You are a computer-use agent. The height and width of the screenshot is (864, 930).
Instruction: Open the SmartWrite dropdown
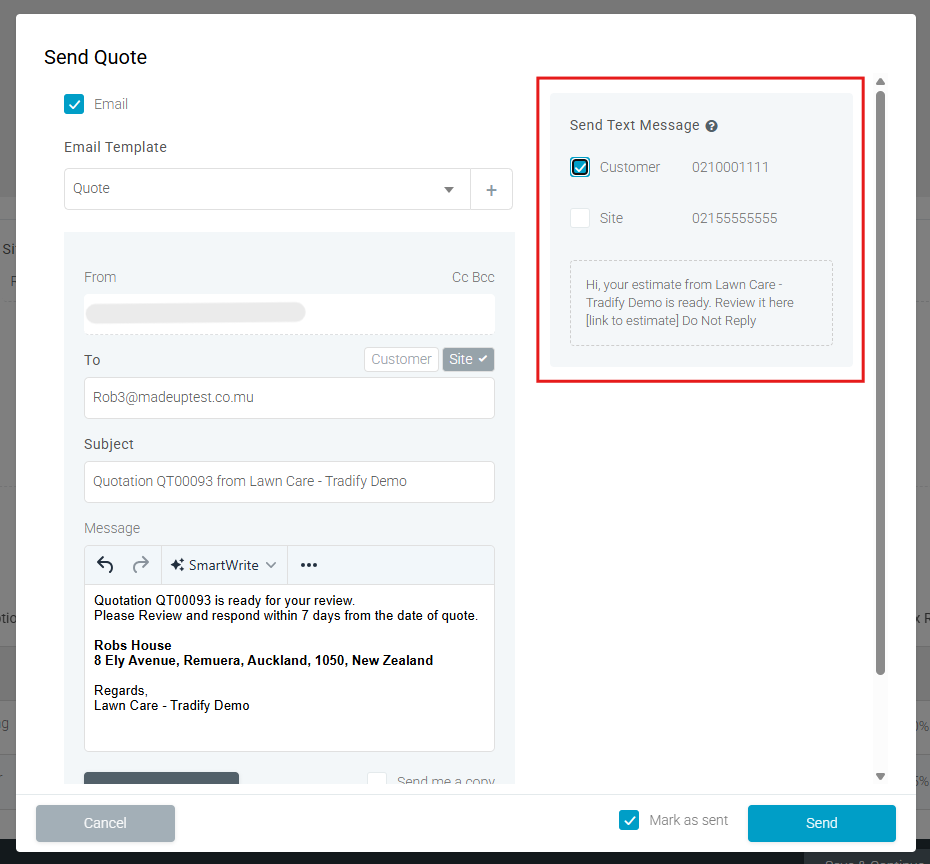[x=224, y=565]
